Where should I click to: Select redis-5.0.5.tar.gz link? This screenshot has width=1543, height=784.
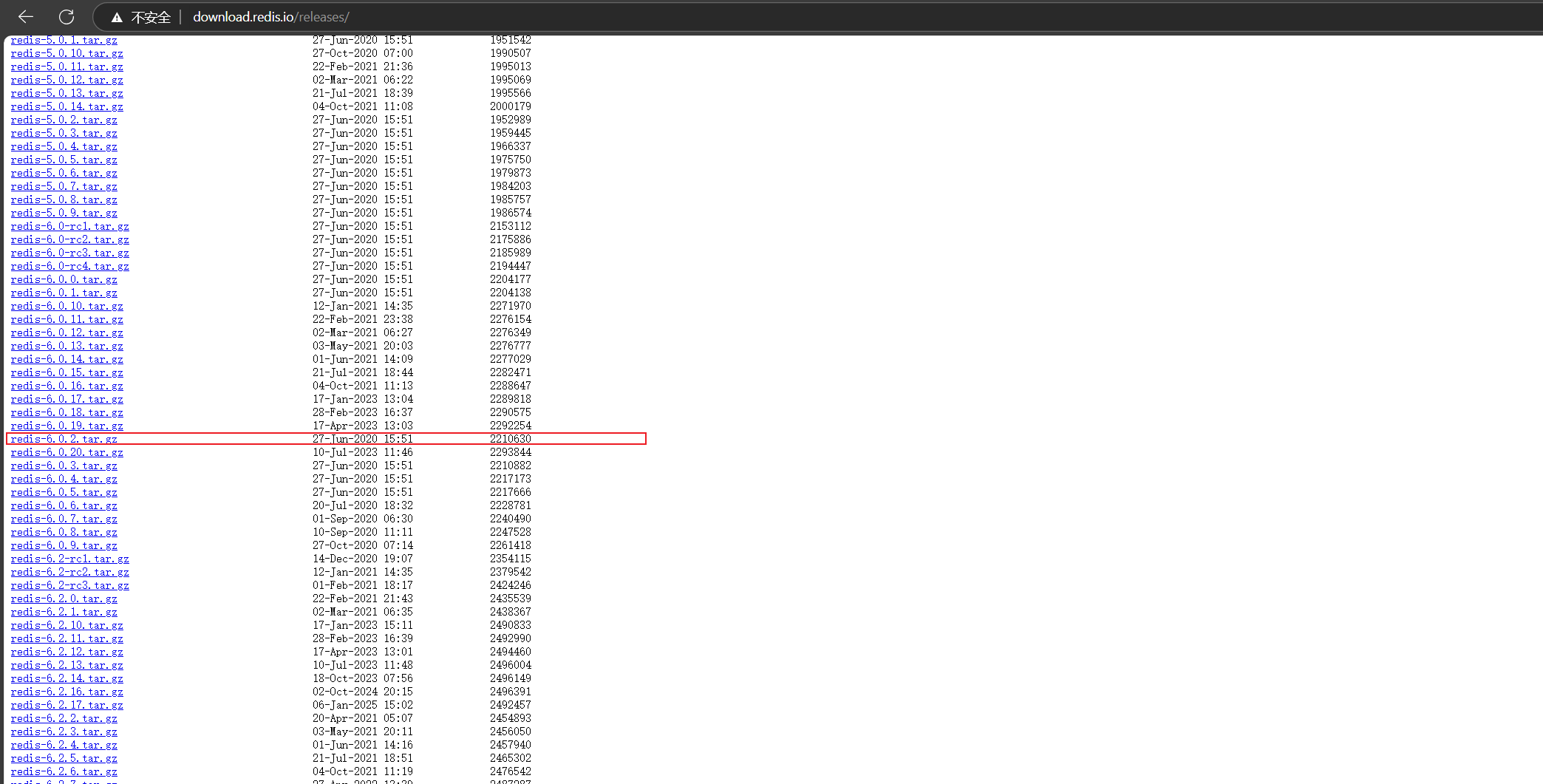tap(64, 160)
